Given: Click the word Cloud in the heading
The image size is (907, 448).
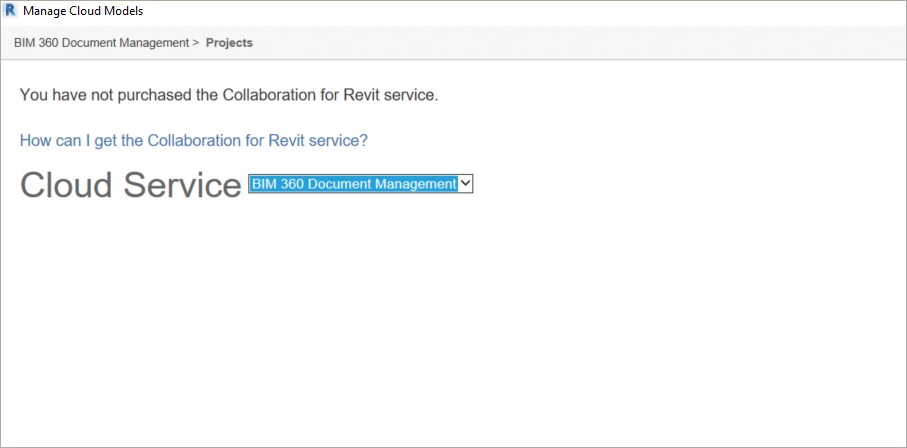Looking at the screenshot, I should point(66,185).
